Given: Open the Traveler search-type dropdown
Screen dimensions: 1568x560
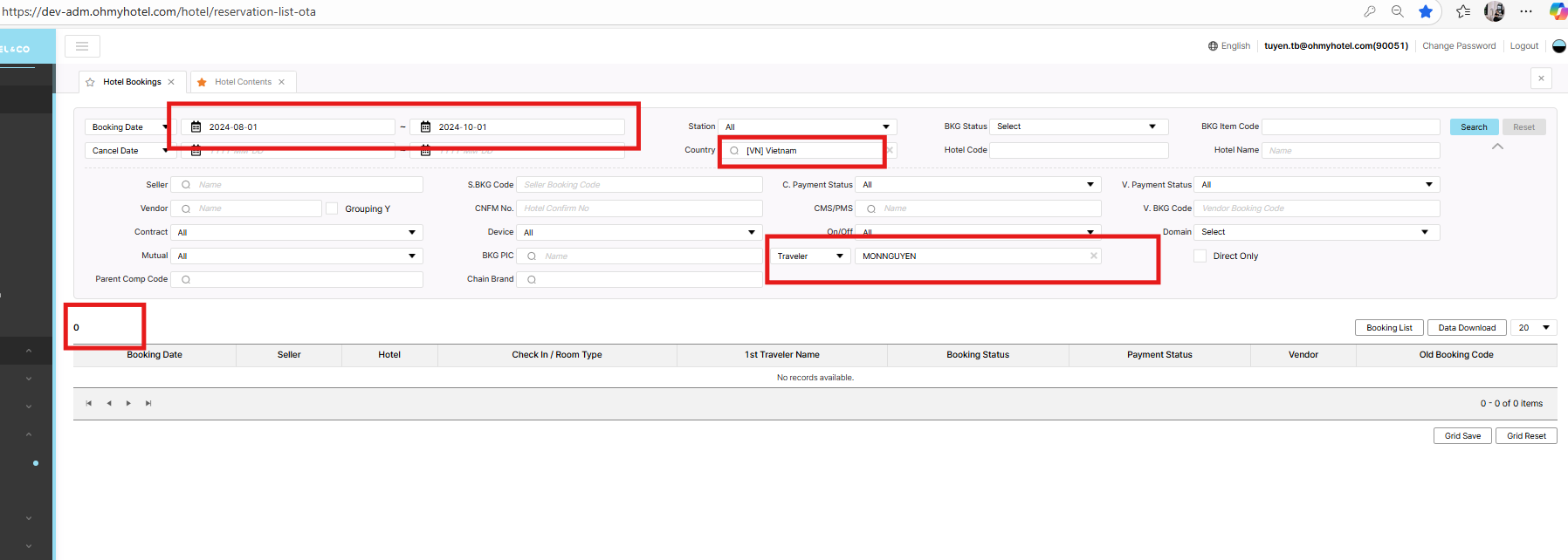Looking at the screenshot, I should [810, 256].
